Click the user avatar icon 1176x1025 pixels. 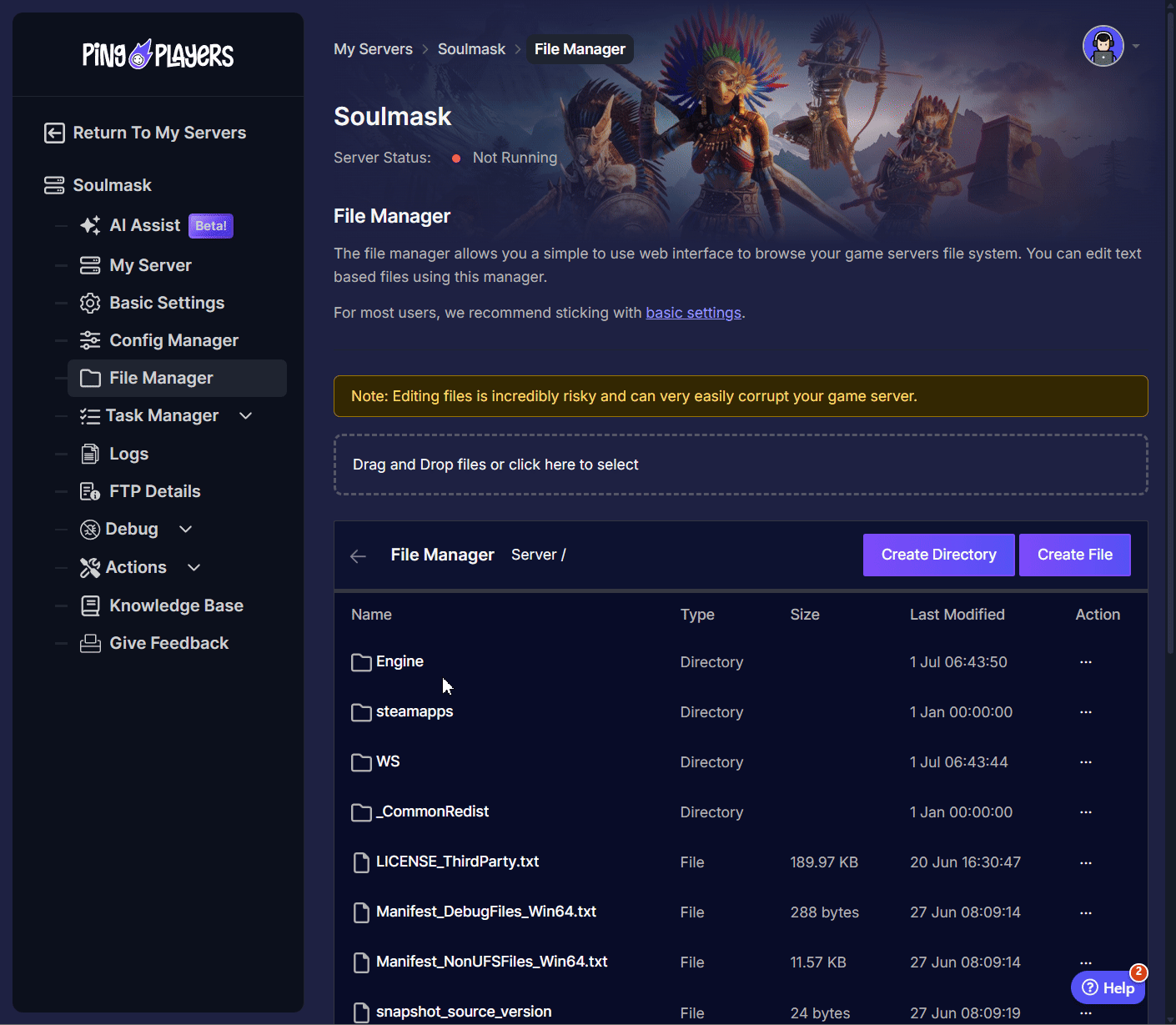click(x=1103, y=46)
